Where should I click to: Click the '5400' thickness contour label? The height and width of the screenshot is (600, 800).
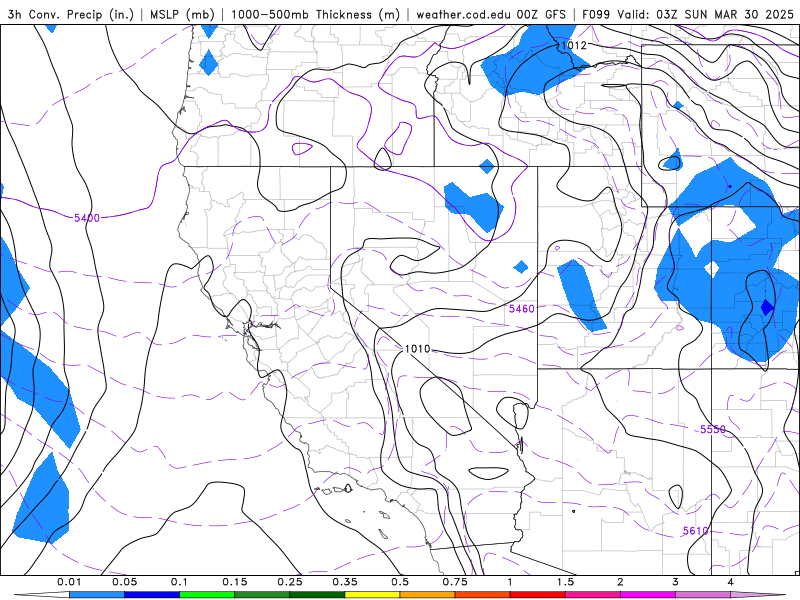(x=87, y=218)
